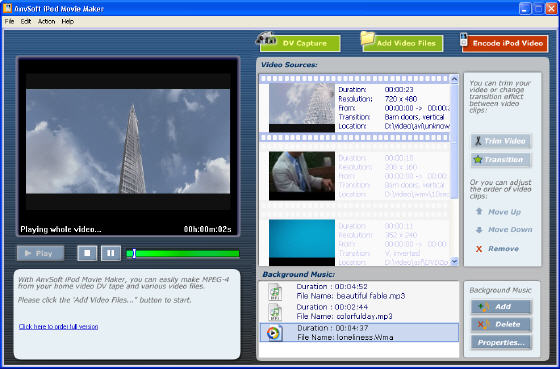
Task: Click the DV Capture button
Action: [x=300, y=43]
